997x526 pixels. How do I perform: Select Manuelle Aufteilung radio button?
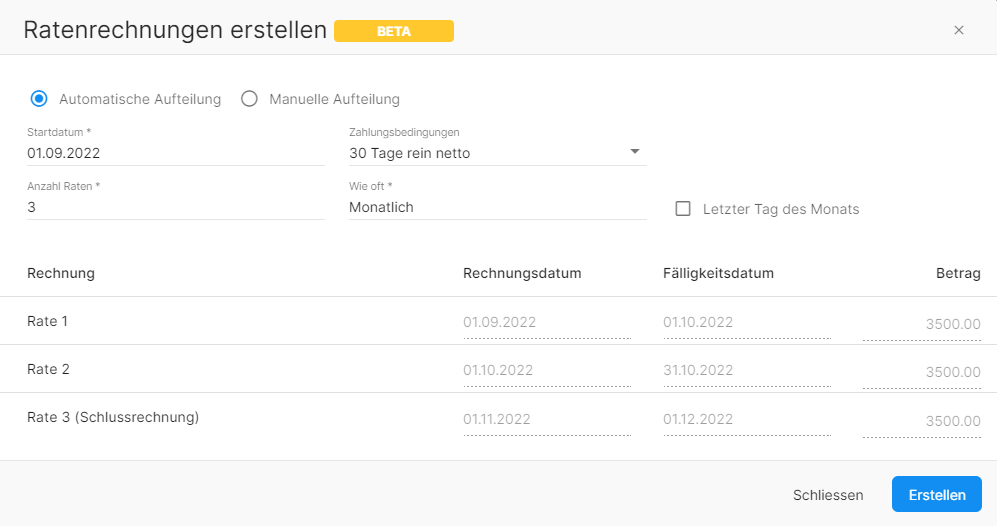coord(250,99)
